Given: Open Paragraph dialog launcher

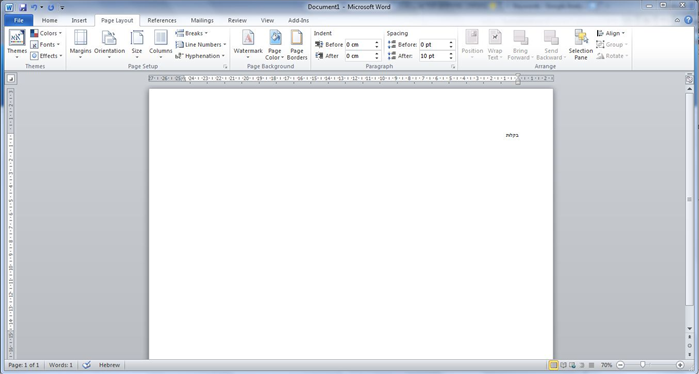Looking at the screenshot, I should tap(453, 66).
